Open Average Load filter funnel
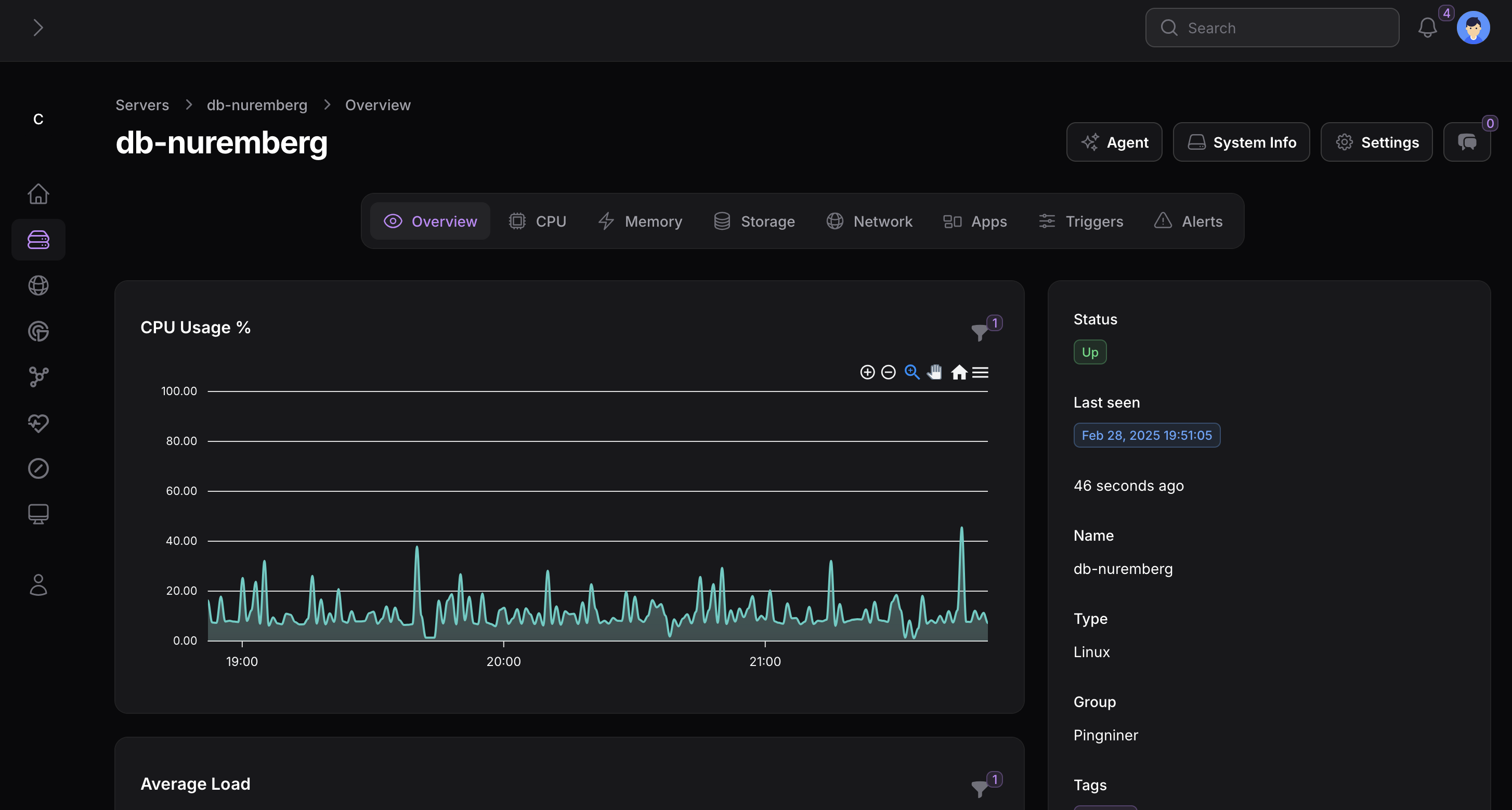Screen dimensions: 1512x810 [979, 788]
